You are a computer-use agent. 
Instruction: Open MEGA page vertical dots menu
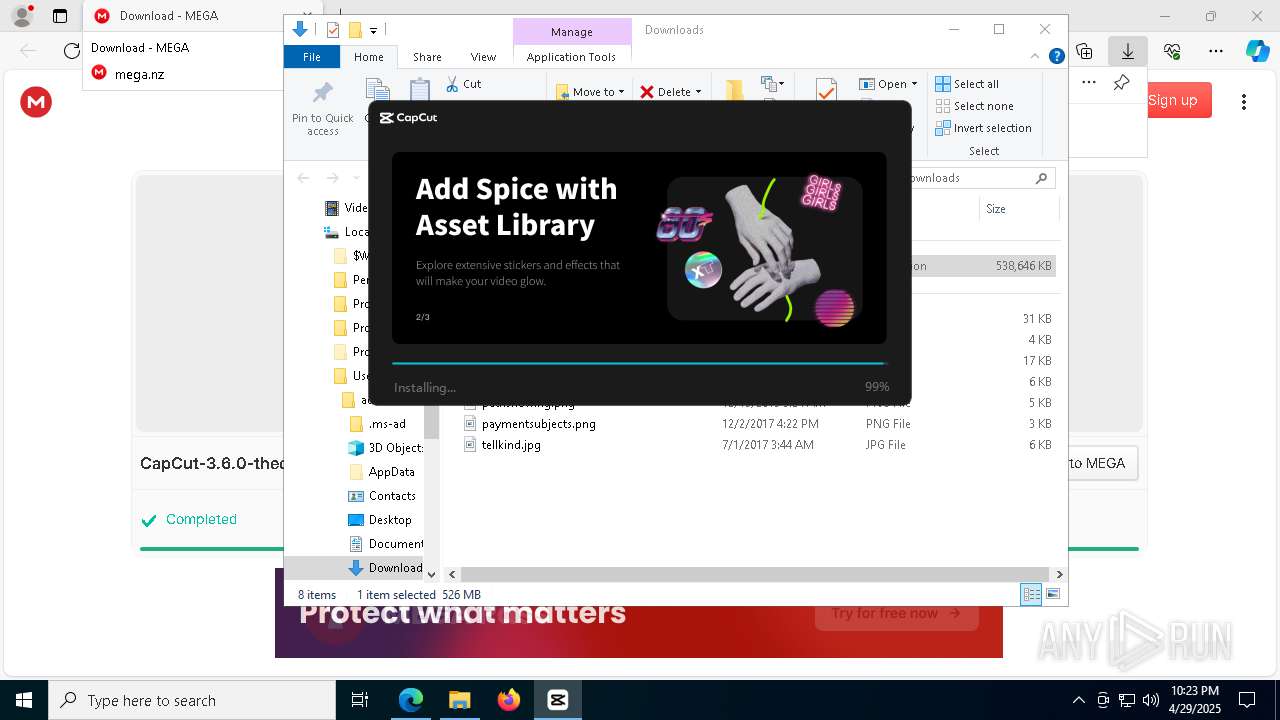pos(1244,102)
